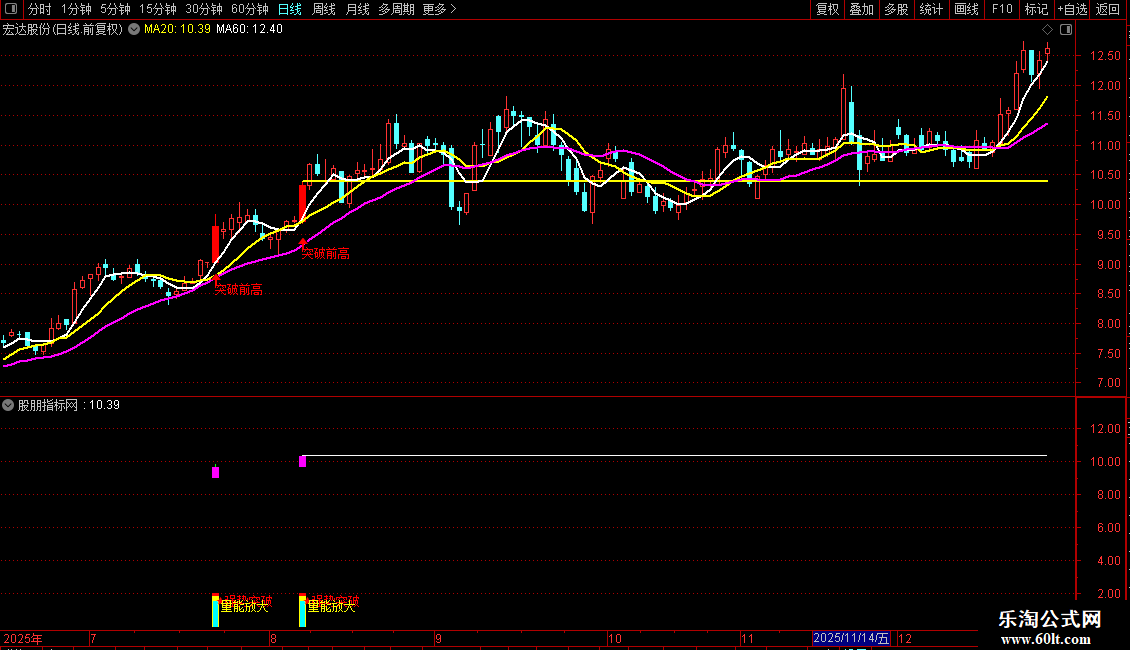Select the 60分钟 period

pos(249,9)
